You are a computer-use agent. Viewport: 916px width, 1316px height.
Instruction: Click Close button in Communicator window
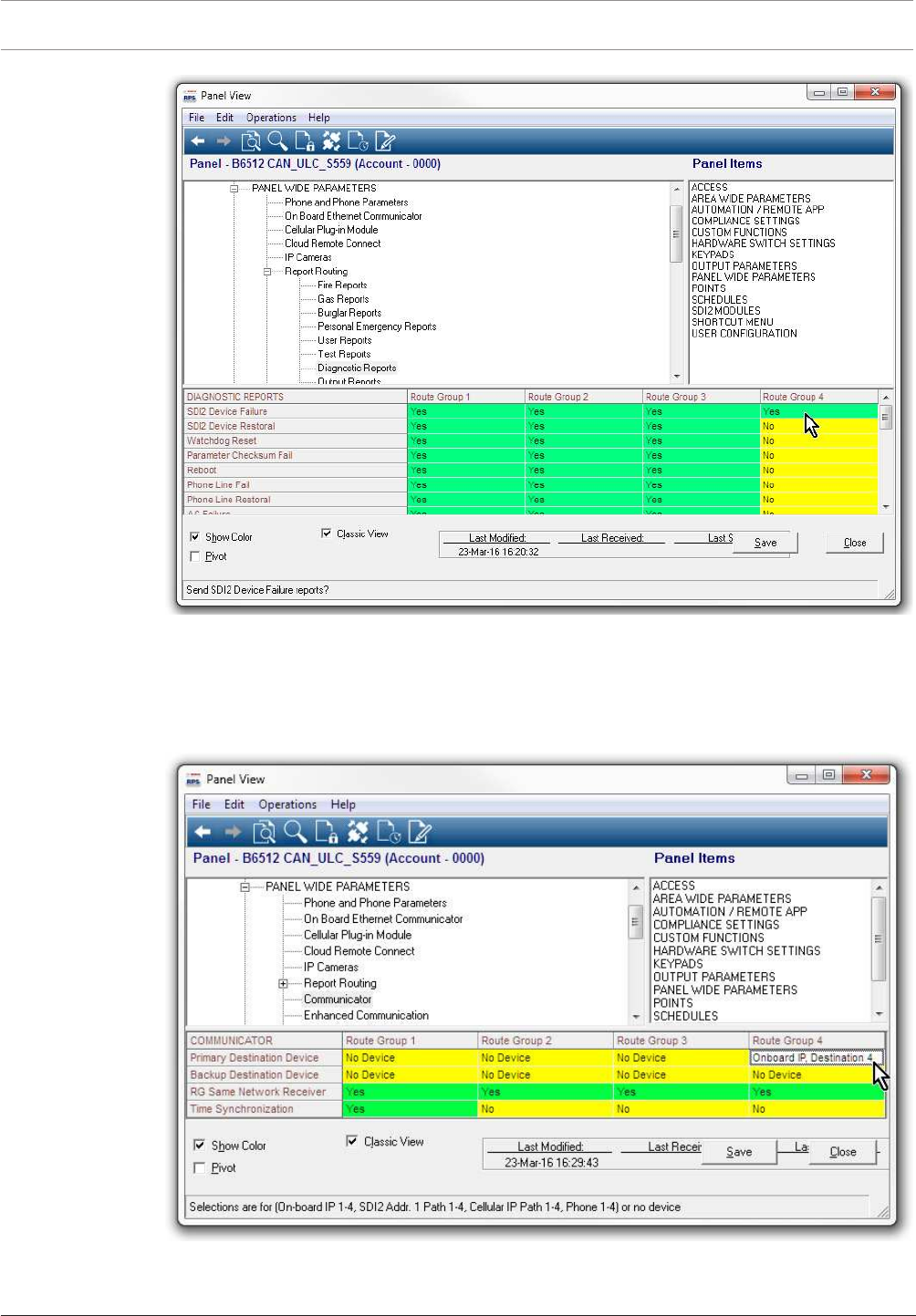pos(843,1152)
